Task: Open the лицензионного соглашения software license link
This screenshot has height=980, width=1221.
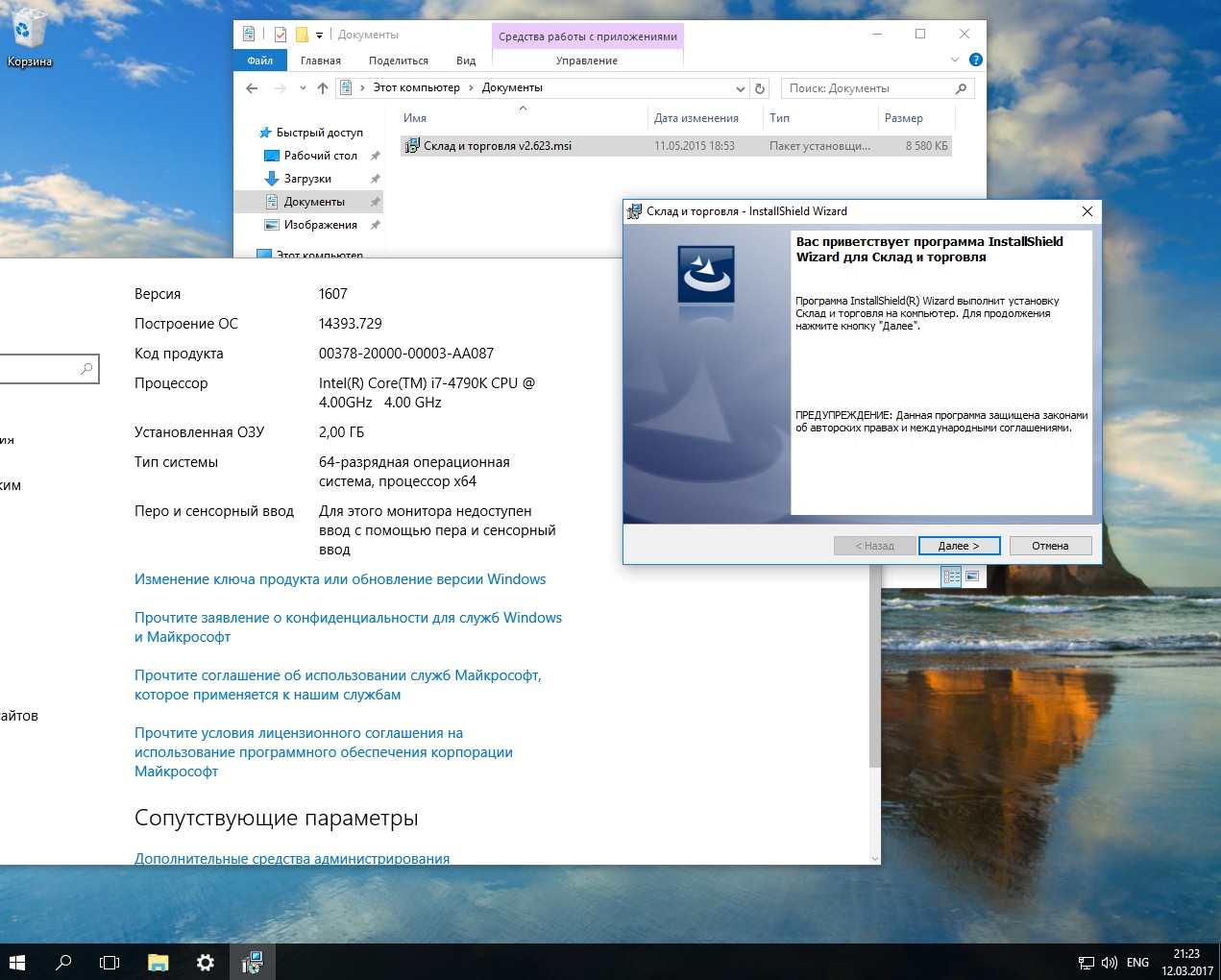Action: tap(324, 752)
